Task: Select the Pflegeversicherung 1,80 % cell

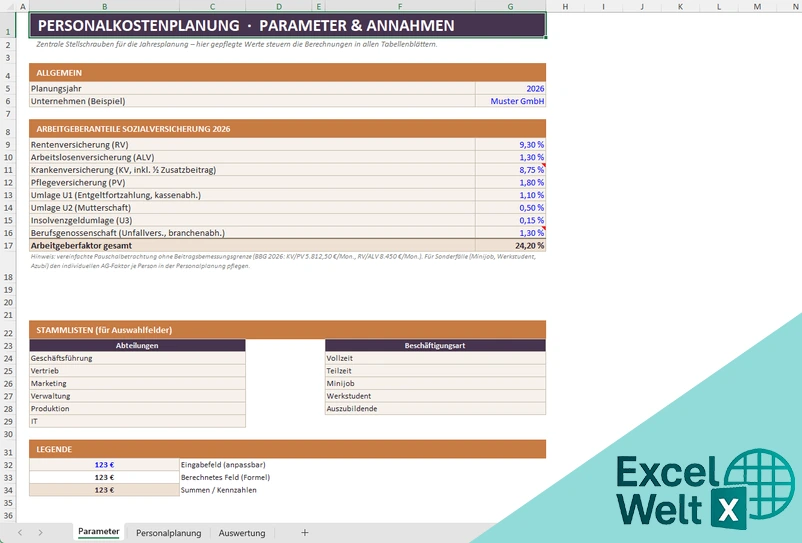Action: [510, 183]
